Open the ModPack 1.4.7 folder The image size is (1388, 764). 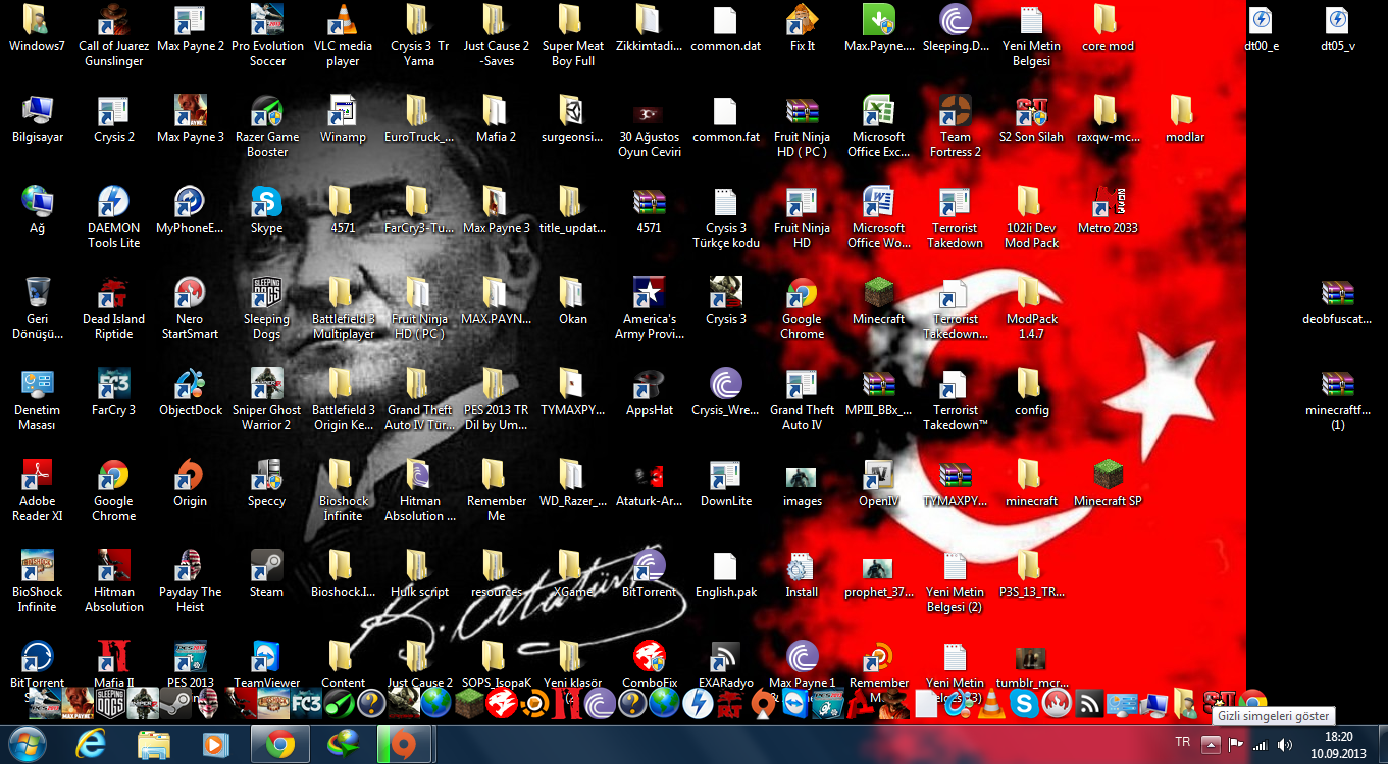coord(1031,309)
